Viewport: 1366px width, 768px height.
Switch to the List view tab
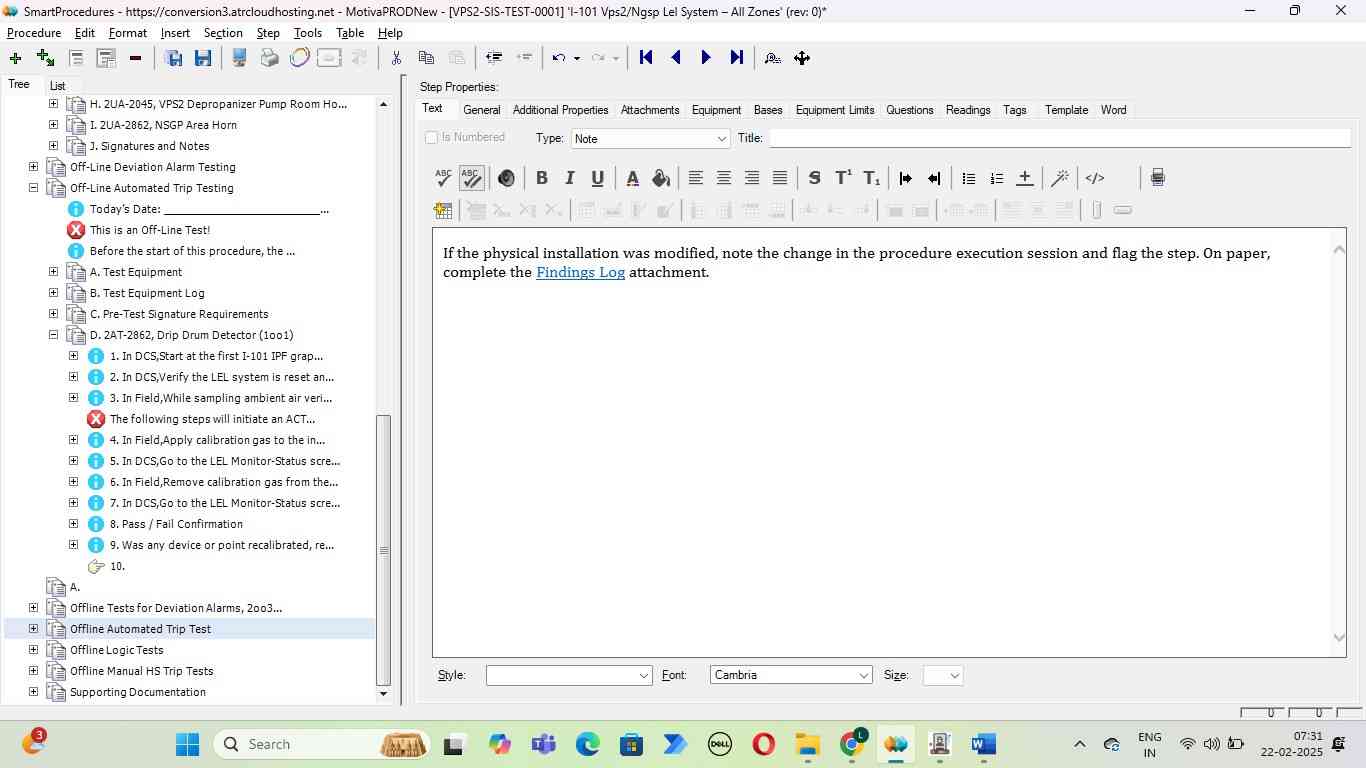57,86
